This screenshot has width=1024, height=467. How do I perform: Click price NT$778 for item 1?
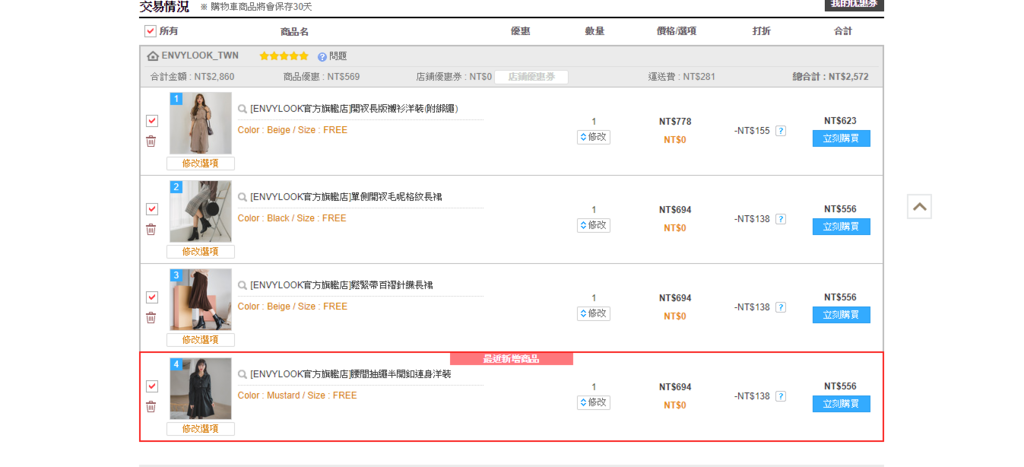(x=675, y=121)
